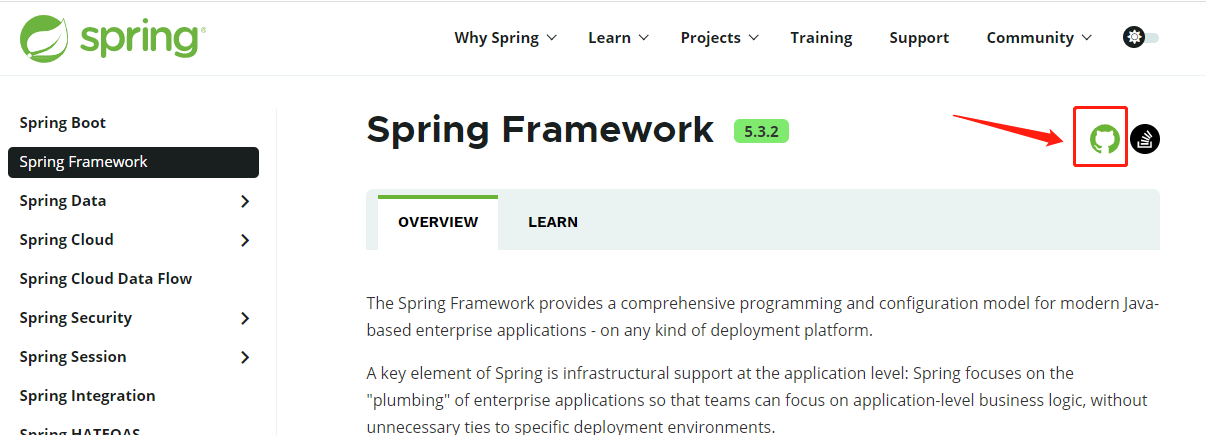Screen dimensions: 1206x435
Task: Select Spring Framework in the sidebar
Action: [133, 162]
